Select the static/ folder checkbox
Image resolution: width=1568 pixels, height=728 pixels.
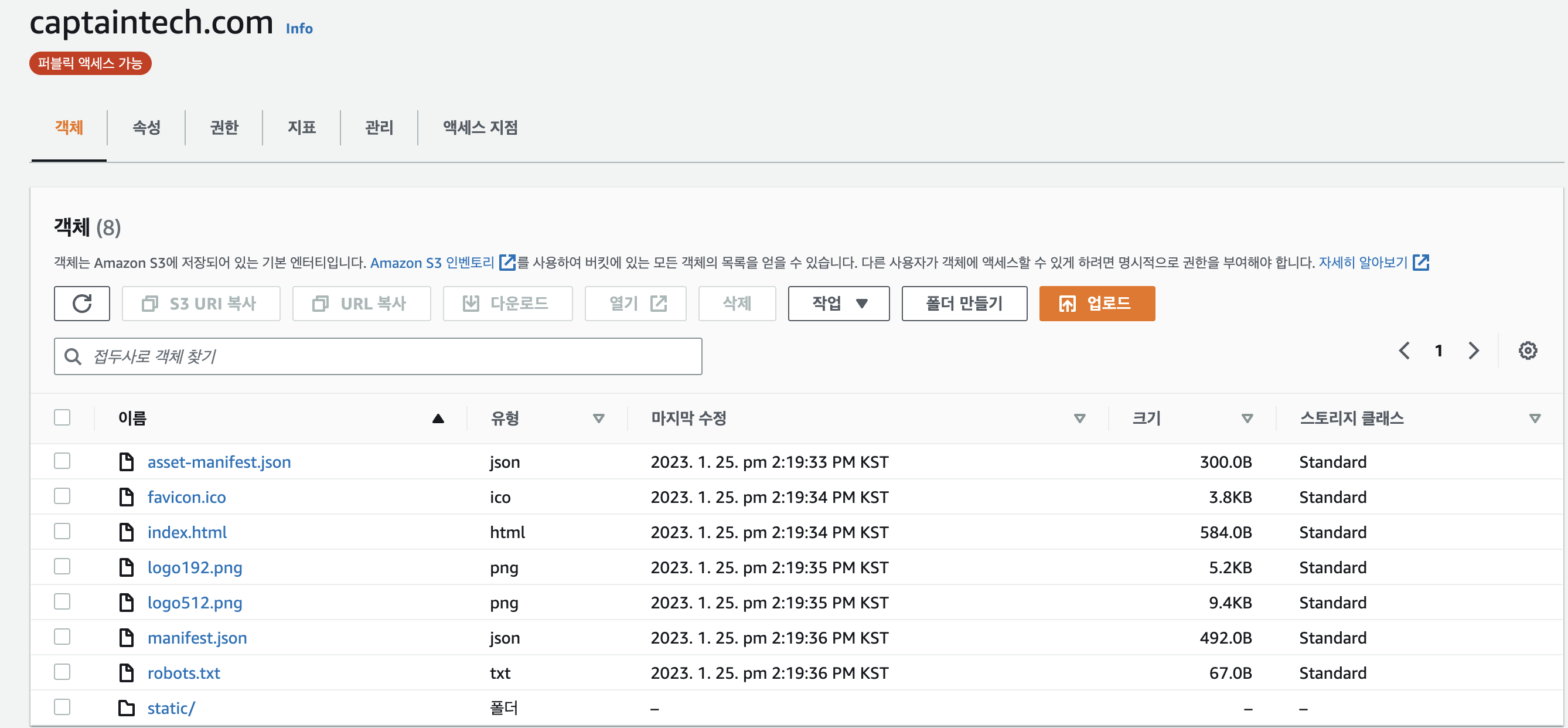(x=62, y=707)
